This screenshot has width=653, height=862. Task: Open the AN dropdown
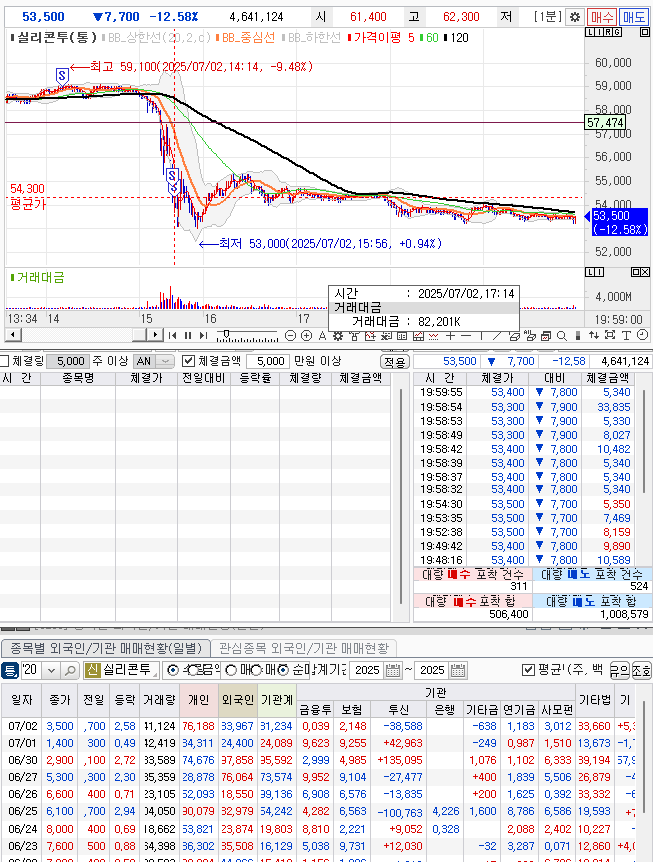pyautogui.click(x=165, y=361)
